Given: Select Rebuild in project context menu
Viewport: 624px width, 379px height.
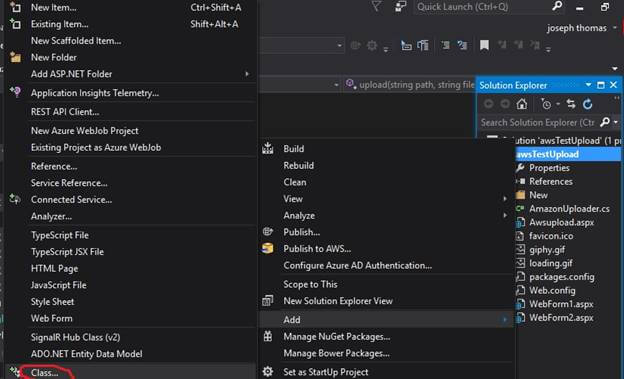Looking at the screenshot, I should (x=298, y=165).
